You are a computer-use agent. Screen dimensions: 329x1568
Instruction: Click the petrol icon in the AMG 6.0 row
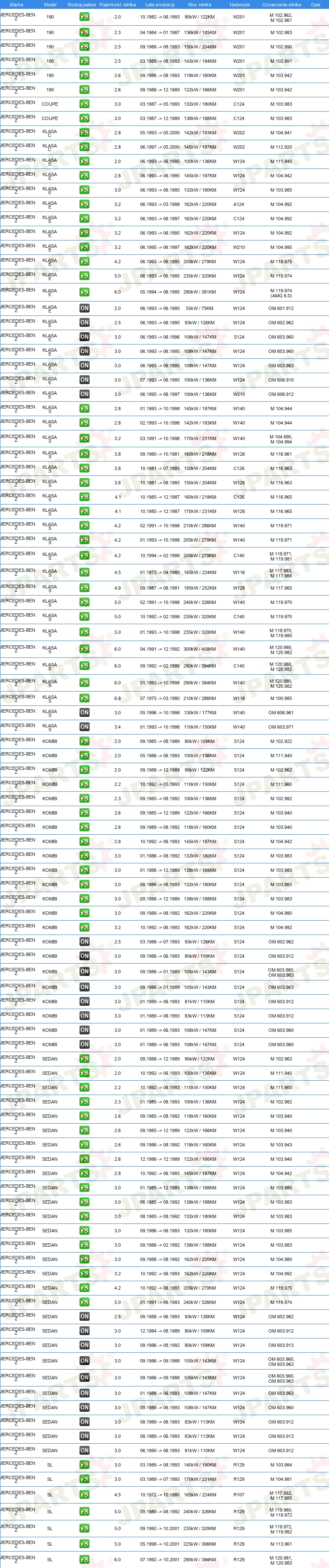(84, 292)
